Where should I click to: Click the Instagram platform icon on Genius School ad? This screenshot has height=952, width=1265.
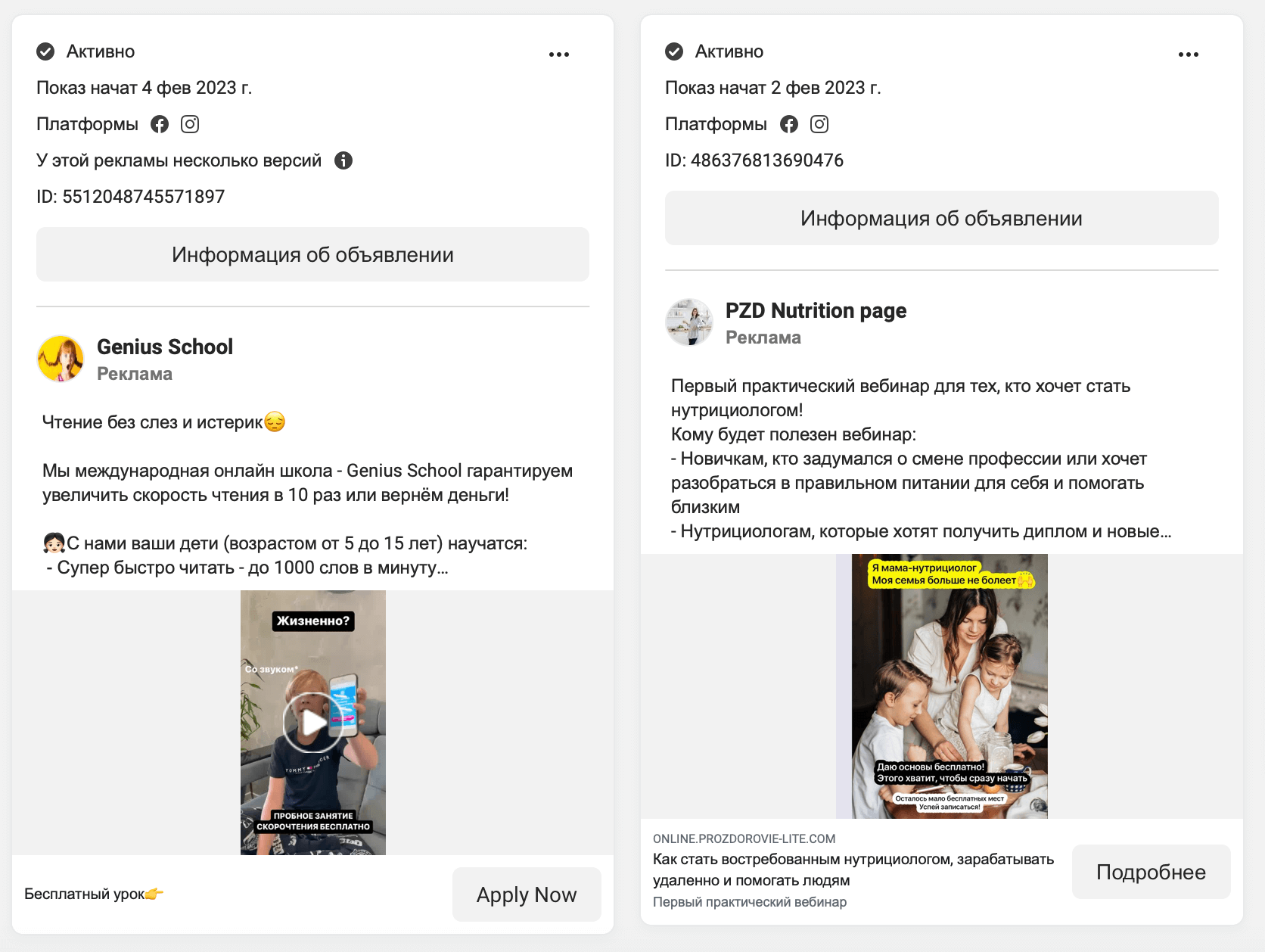(x=189, y=123)
